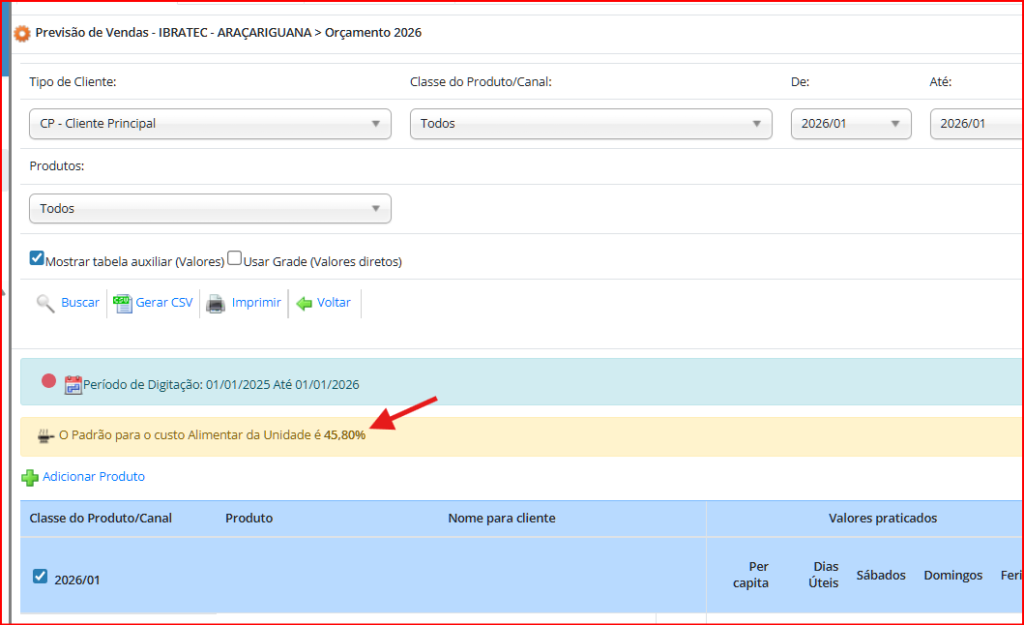Enable Usar Grade (Valores diretos) checkbox
The width and height of the screenshot is (1024, 625).
pyautogui.click(x=234, y=258)
